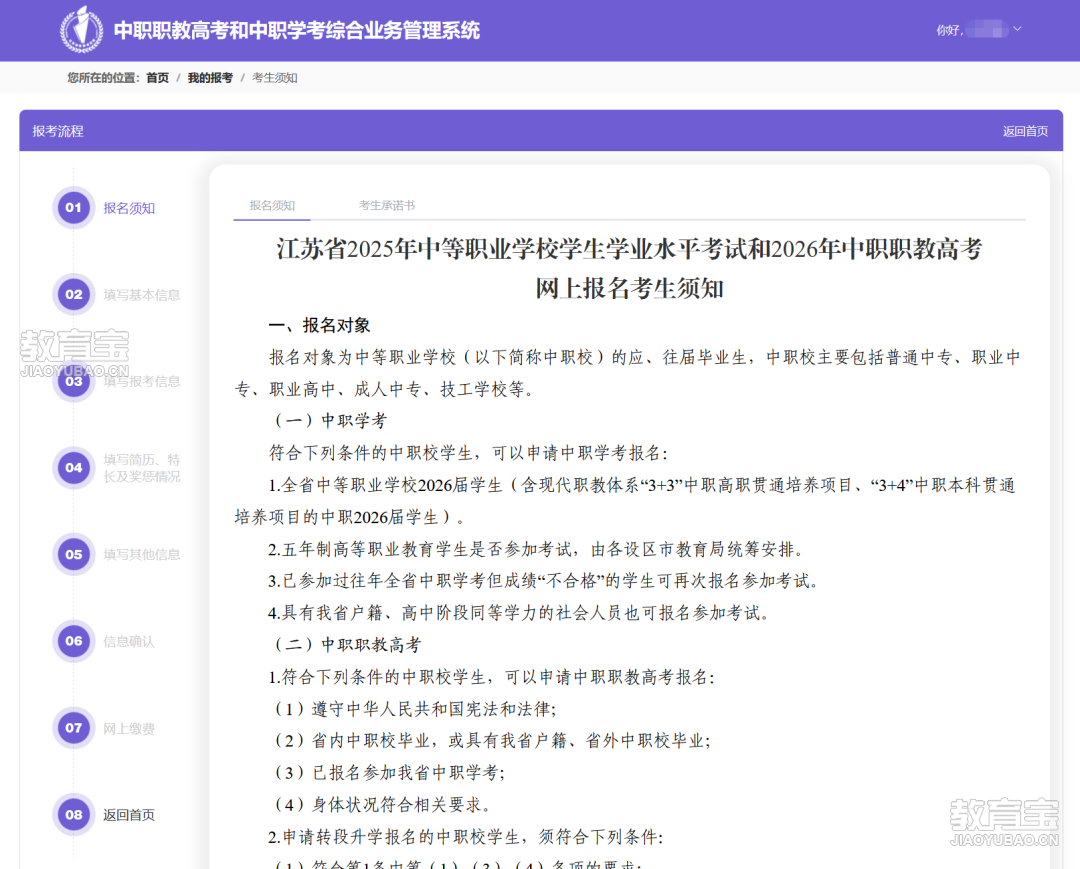Screen dimensions: 1080x869
Task: Click the 报考流程 panel header text
Action: coord(58,131)
